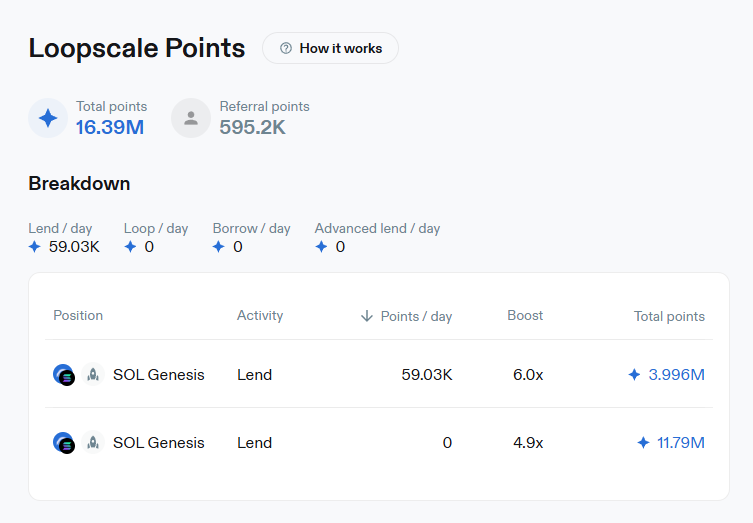Click the question mark help icon
The height and width of the screenshot is (523, 753).
click(x=286, y=48)
